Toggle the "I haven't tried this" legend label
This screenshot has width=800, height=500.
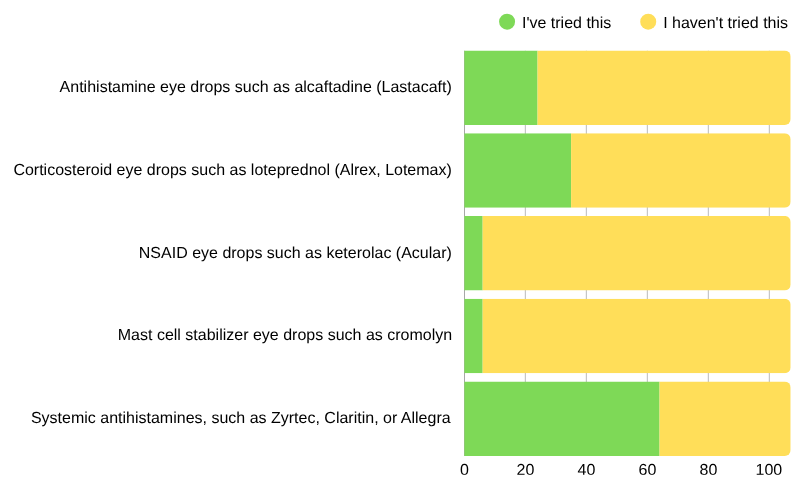click(725, 23)
